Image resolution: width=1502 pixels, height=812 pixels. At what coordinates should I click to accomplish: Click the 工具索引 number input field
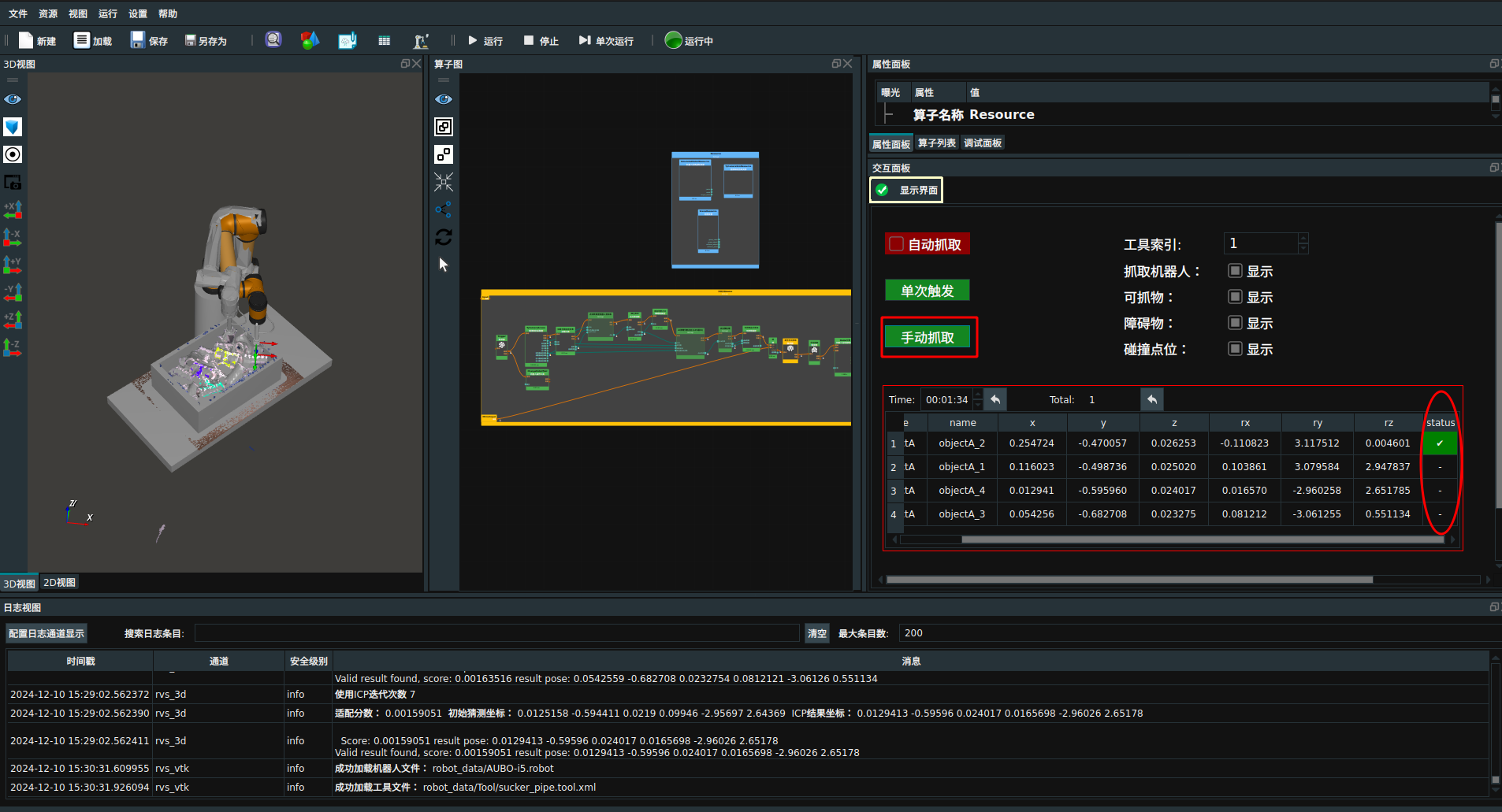[1260, 243]
